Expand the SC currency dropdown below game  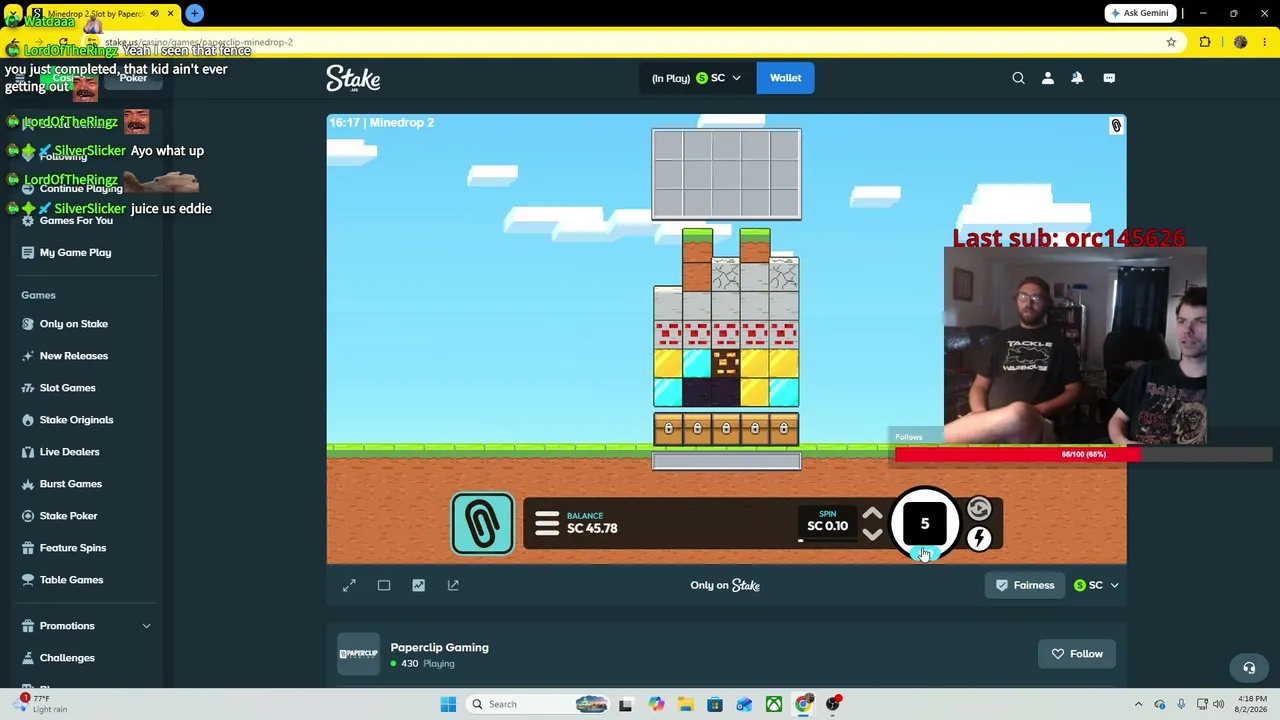click(1096, 585)
